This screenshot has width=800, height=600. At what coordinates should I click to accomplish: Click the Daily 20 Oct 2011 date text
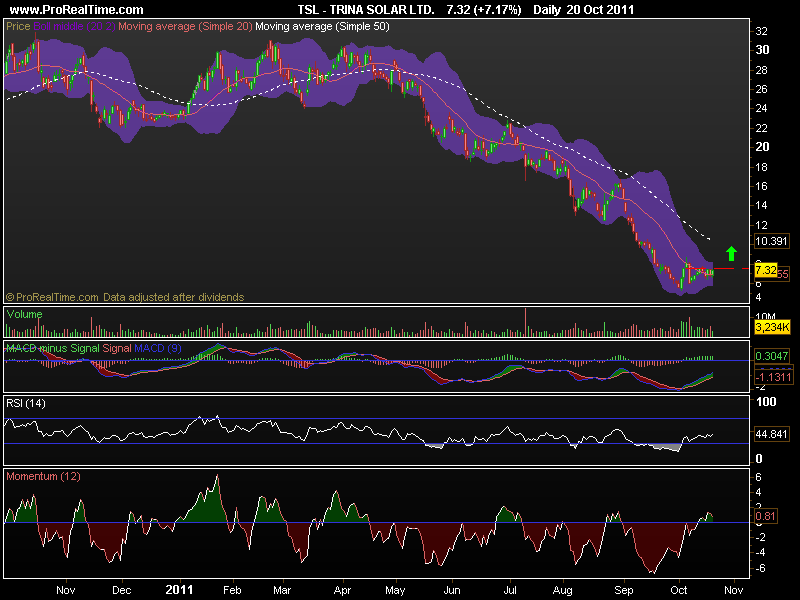(x=584, y=10)
